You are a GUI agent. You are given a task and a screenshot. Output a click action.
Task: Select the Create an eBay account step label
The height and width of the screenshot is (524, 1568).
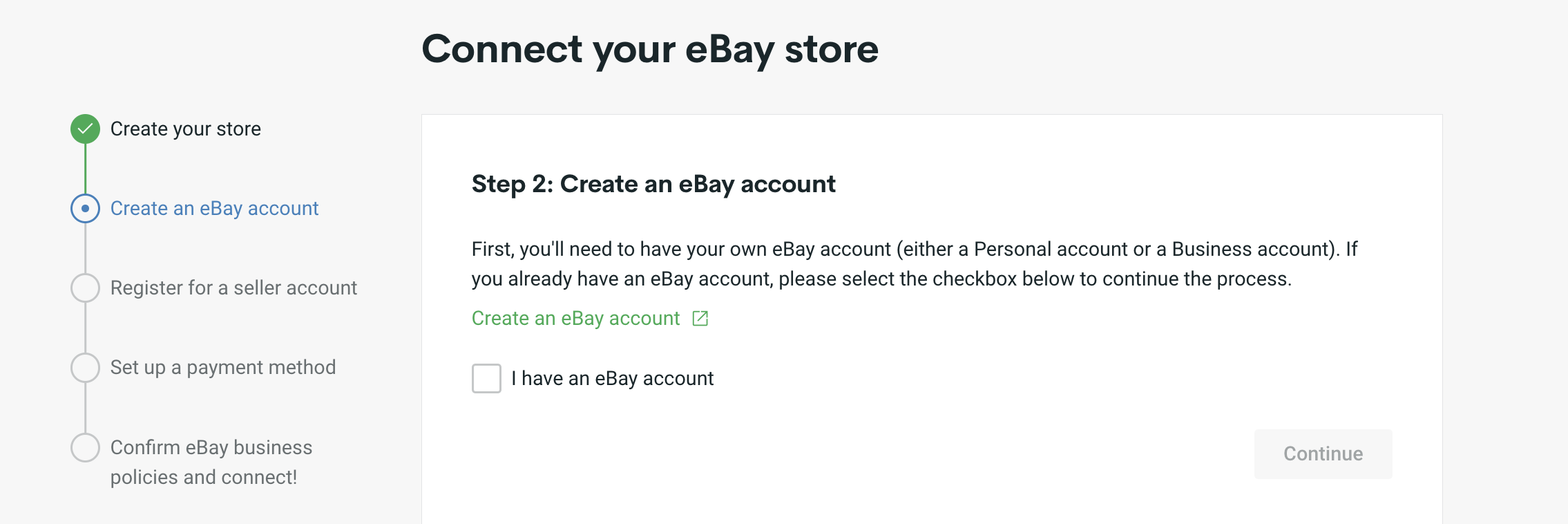pos(214,208)
